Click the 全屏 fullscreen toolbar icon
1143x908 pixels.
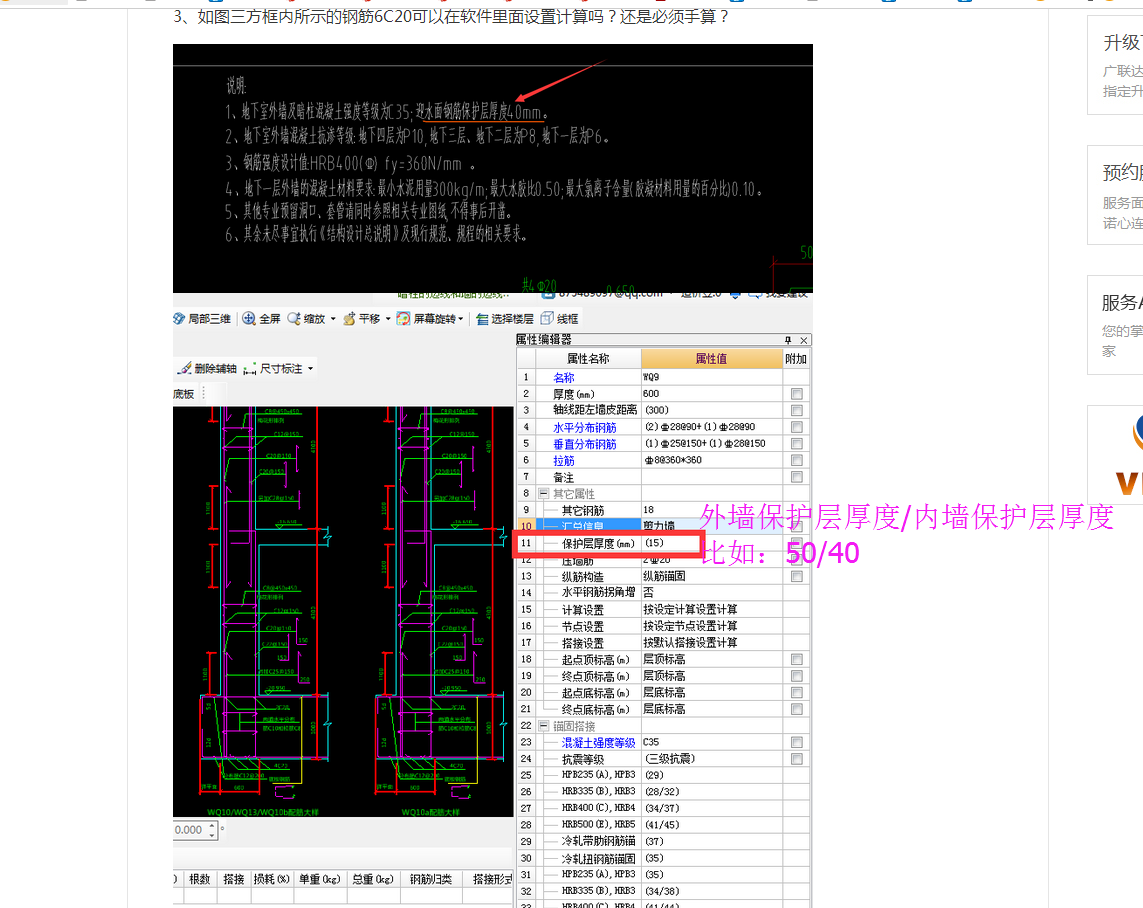(249, 318)
